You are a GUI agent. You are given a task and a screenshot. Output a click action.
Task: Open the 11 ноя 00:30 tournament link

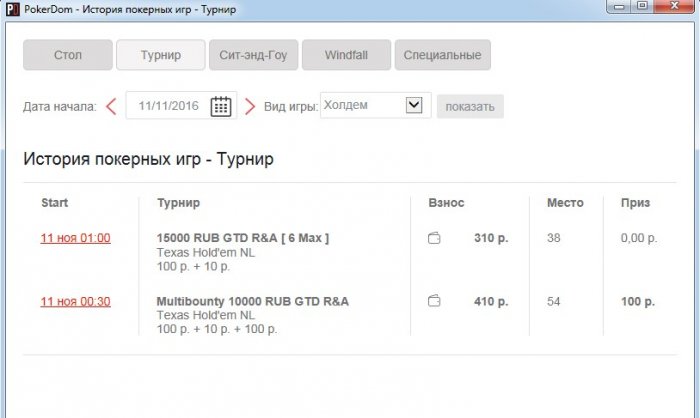click(x=75, y=301)
